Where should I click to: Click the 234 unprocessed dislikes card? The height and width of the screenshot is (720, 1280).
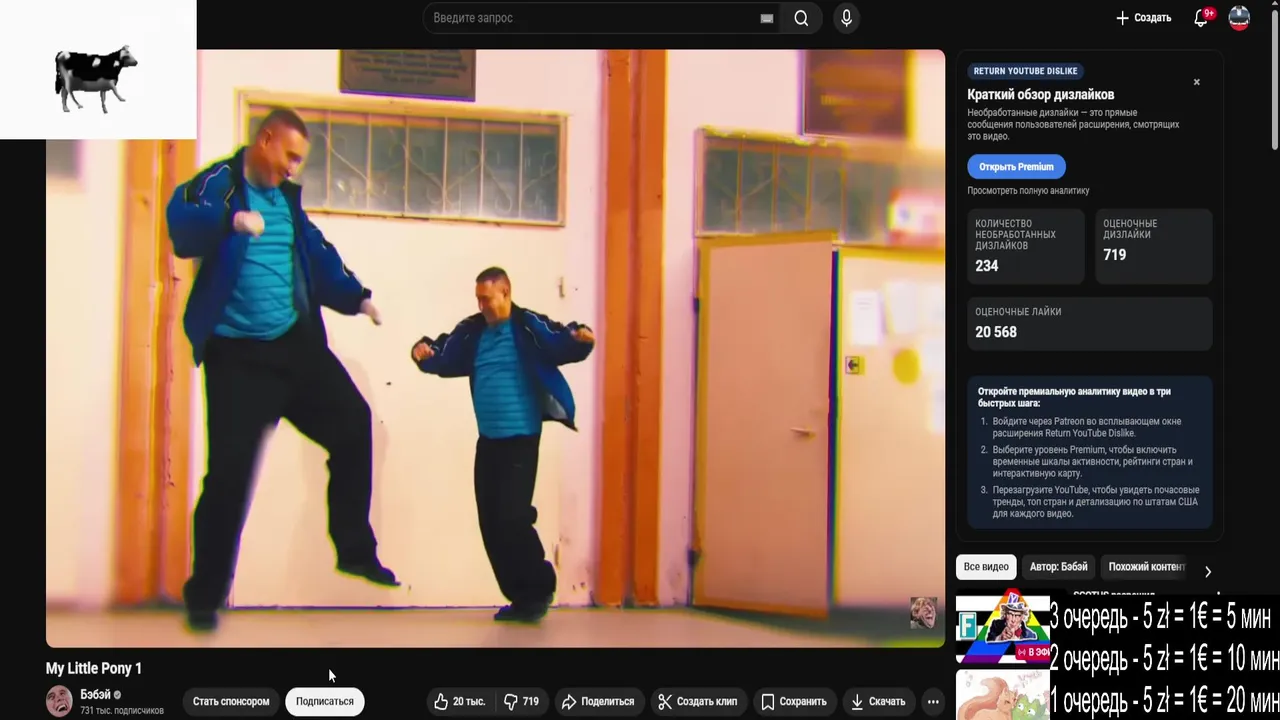click(x=1025, y=245)
